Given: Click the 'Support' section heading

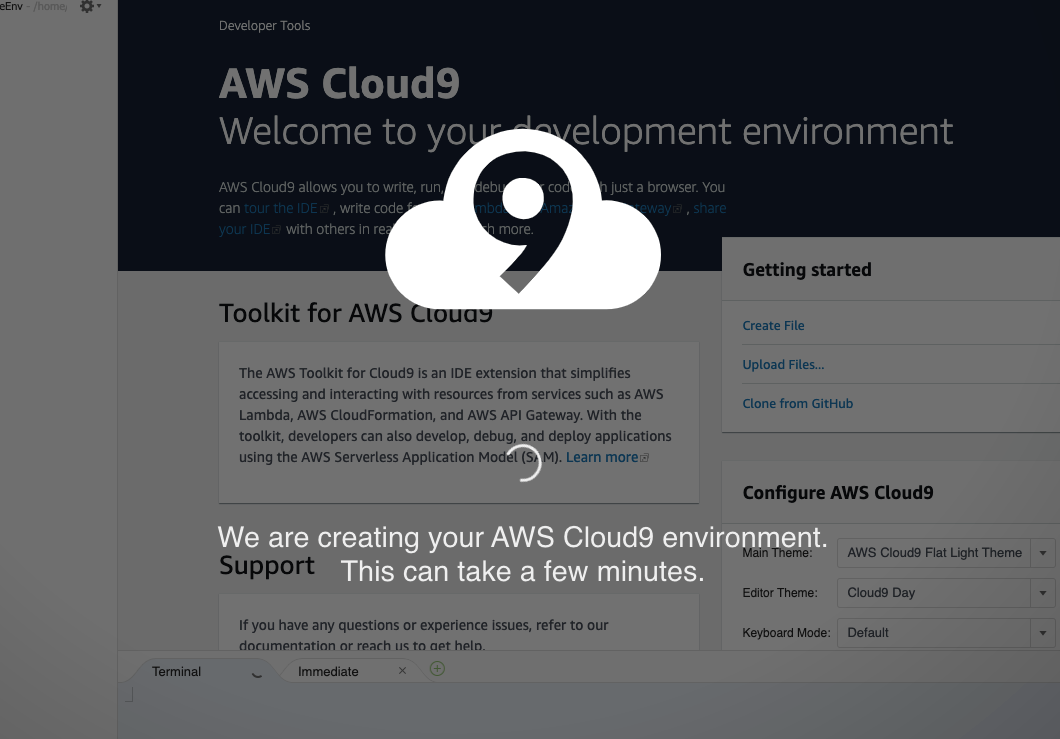Looking at the screenshot, I should coord(267,565).
